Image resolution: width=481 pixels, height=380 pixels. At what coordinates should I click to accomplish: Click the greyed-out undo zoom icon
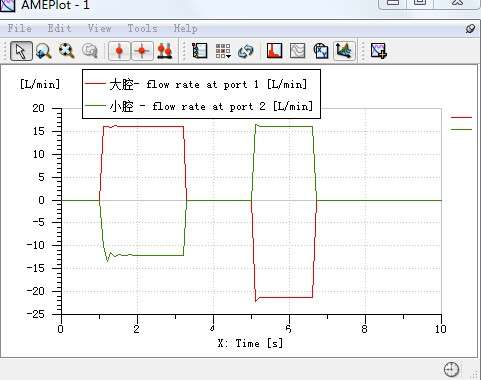click(x=89, y=51)
